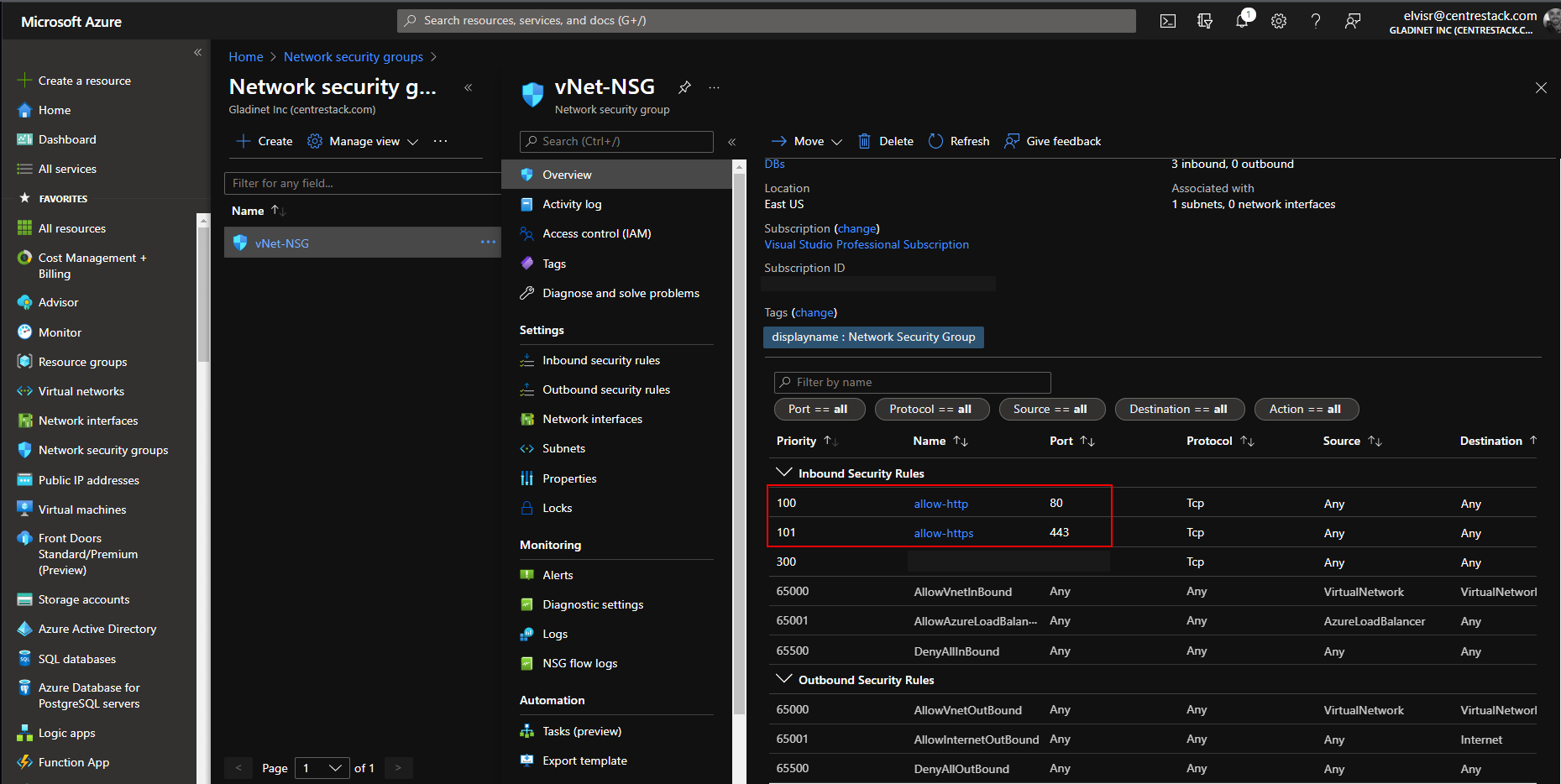Click the Filter by name input
This screenshot has width=1561, height=784.
point(913,382)
